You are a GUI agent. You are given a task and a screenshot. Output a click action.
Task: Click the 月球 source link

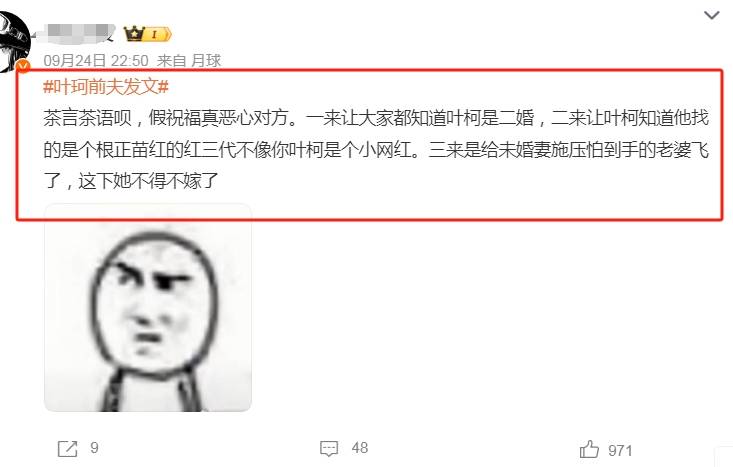pyautogui.click(x=206, y=60)
